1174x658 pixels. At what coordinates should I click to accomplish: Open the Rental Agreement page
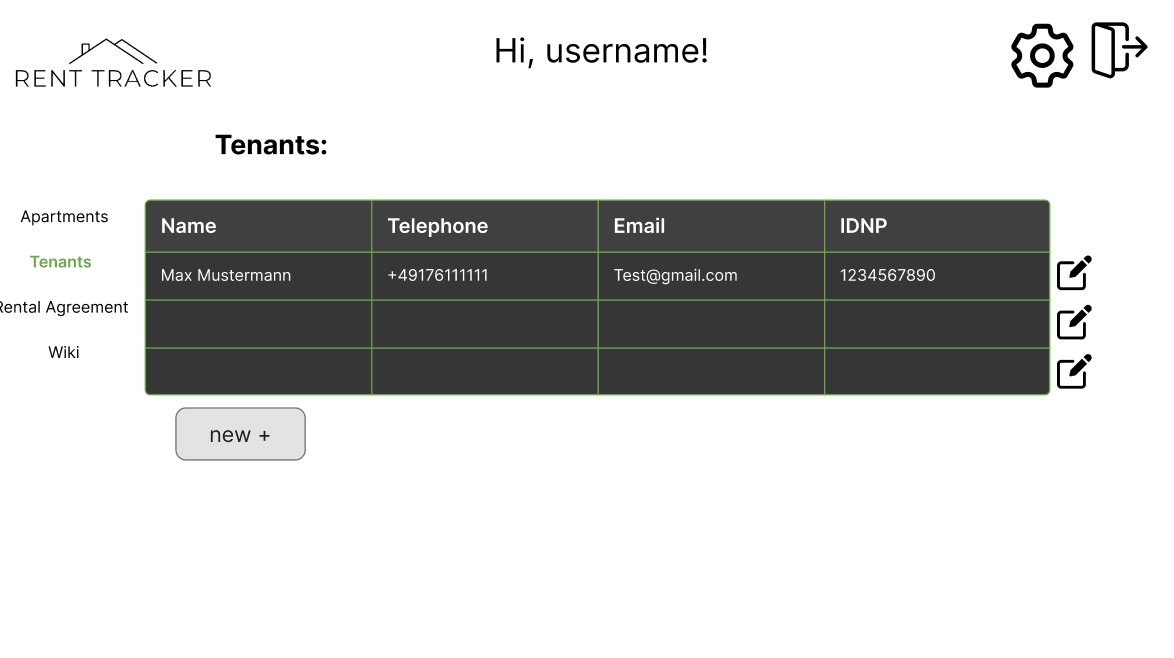[x=64, y=307]
